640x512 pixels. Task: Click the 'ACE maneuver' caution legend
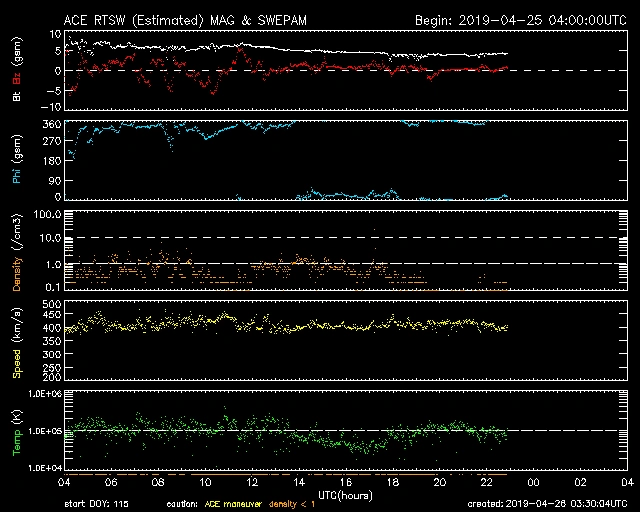click(x=233, y=504)
